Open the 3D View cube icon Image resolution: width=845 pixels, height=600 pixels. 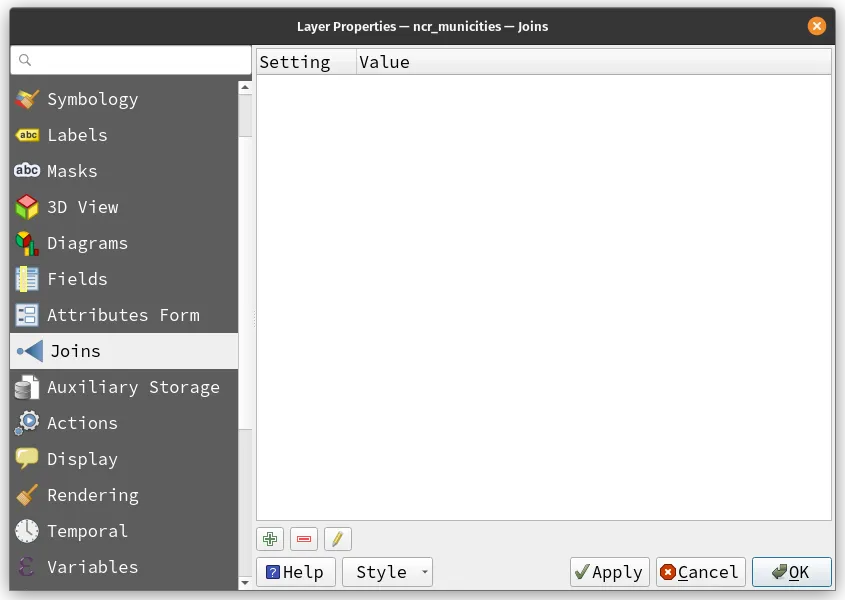pyautogui.click(x=28, y=206)
